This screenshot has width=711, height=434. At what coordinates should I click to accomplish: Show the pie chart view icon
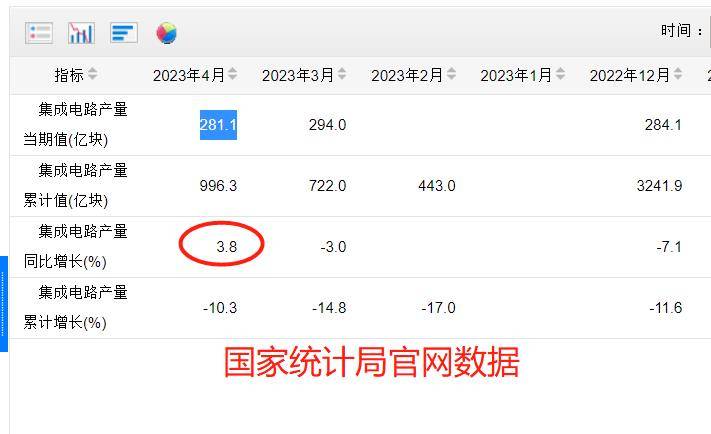pos(166,33)
